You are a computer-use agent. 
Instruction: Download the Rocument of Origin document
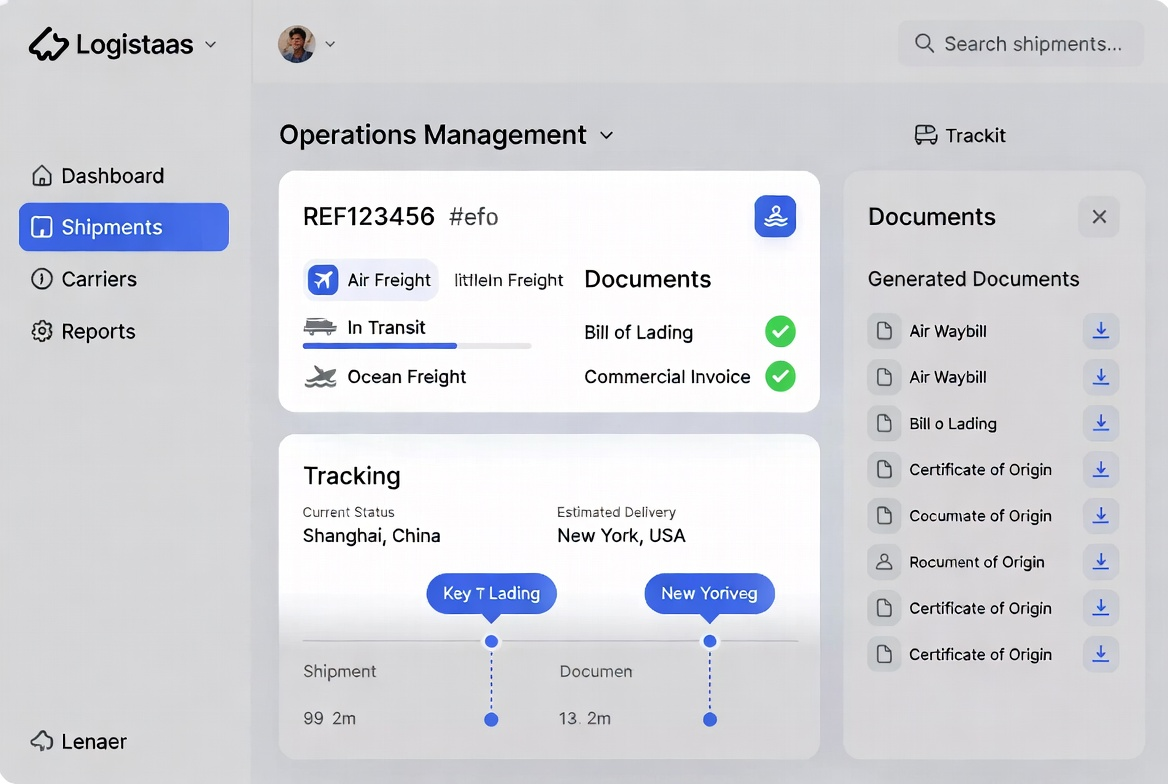click(x=1100, y=562)
